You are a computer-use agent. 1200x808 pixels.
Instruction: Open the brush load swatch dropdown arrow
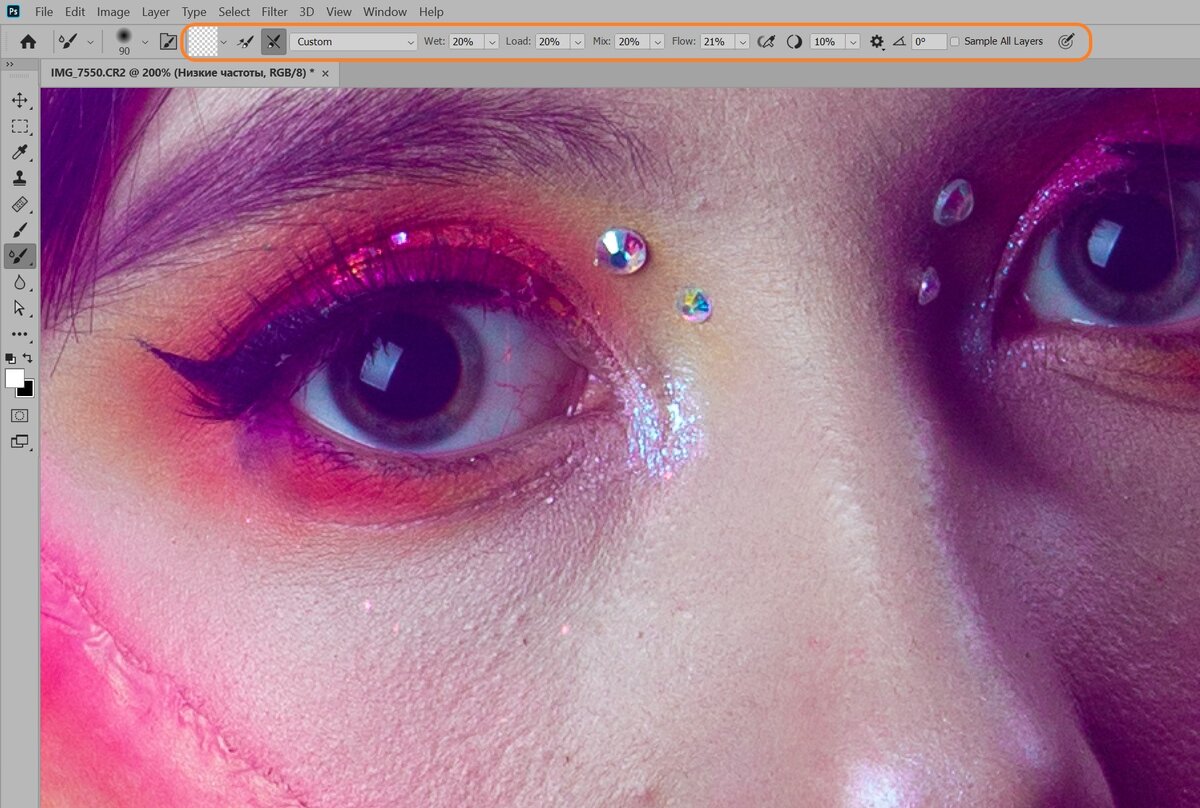click(224, 42)
